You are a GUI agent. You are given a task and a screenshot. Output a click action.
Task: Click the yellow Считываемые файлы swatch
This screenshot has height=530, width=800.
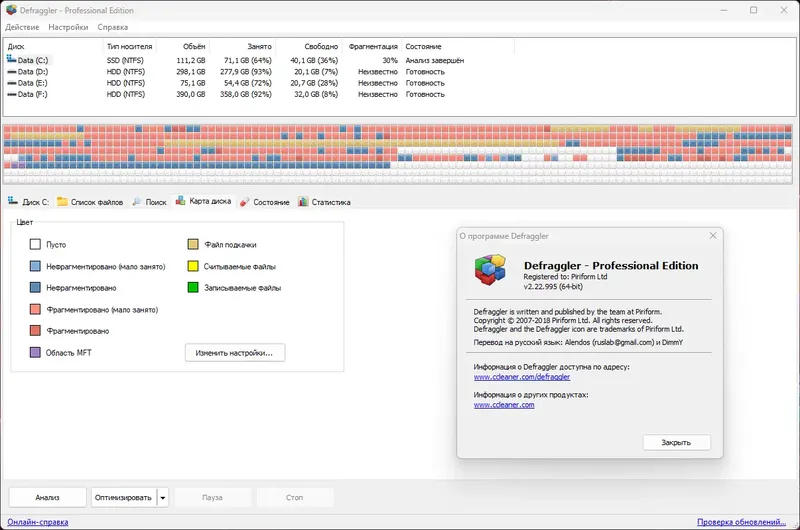[193, 266]
